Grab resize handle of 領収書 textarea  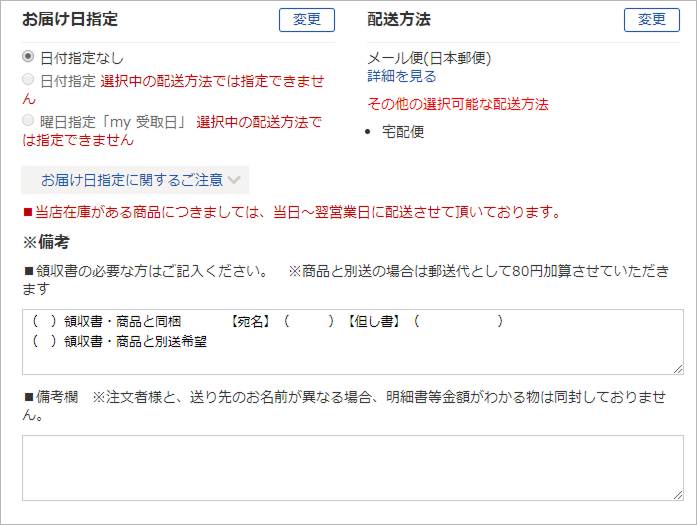click(x=678, y=369)
